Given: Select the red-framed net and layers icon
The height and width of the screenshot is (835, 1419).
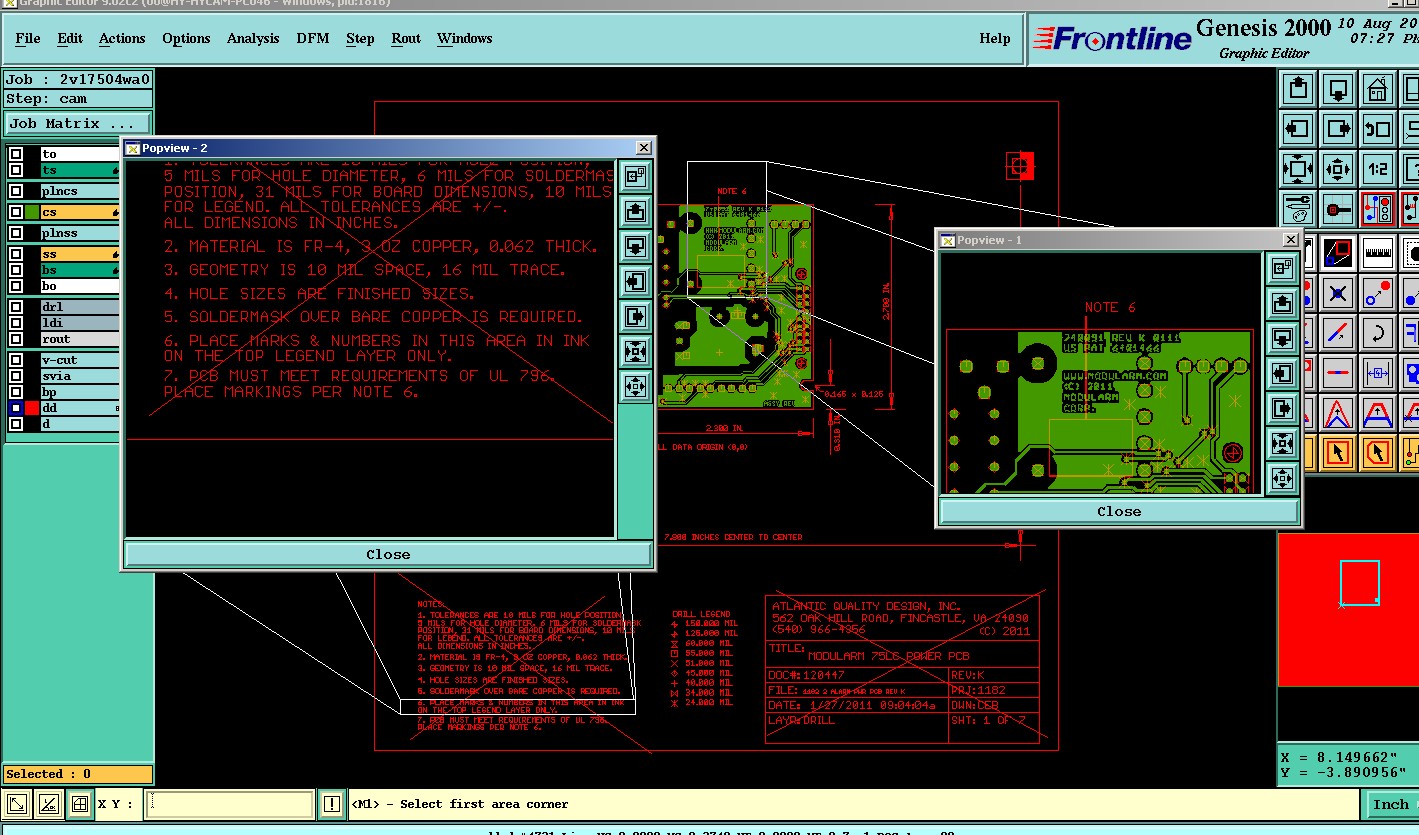Looking at the screenshot, I should pos(1378,209).
